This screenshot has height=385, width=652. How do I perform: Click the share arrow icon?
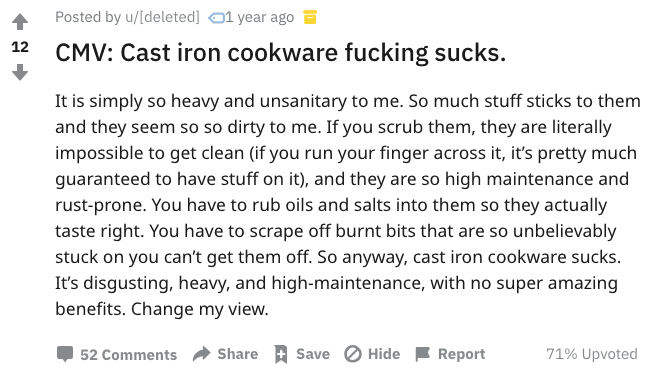coord(202,354)
